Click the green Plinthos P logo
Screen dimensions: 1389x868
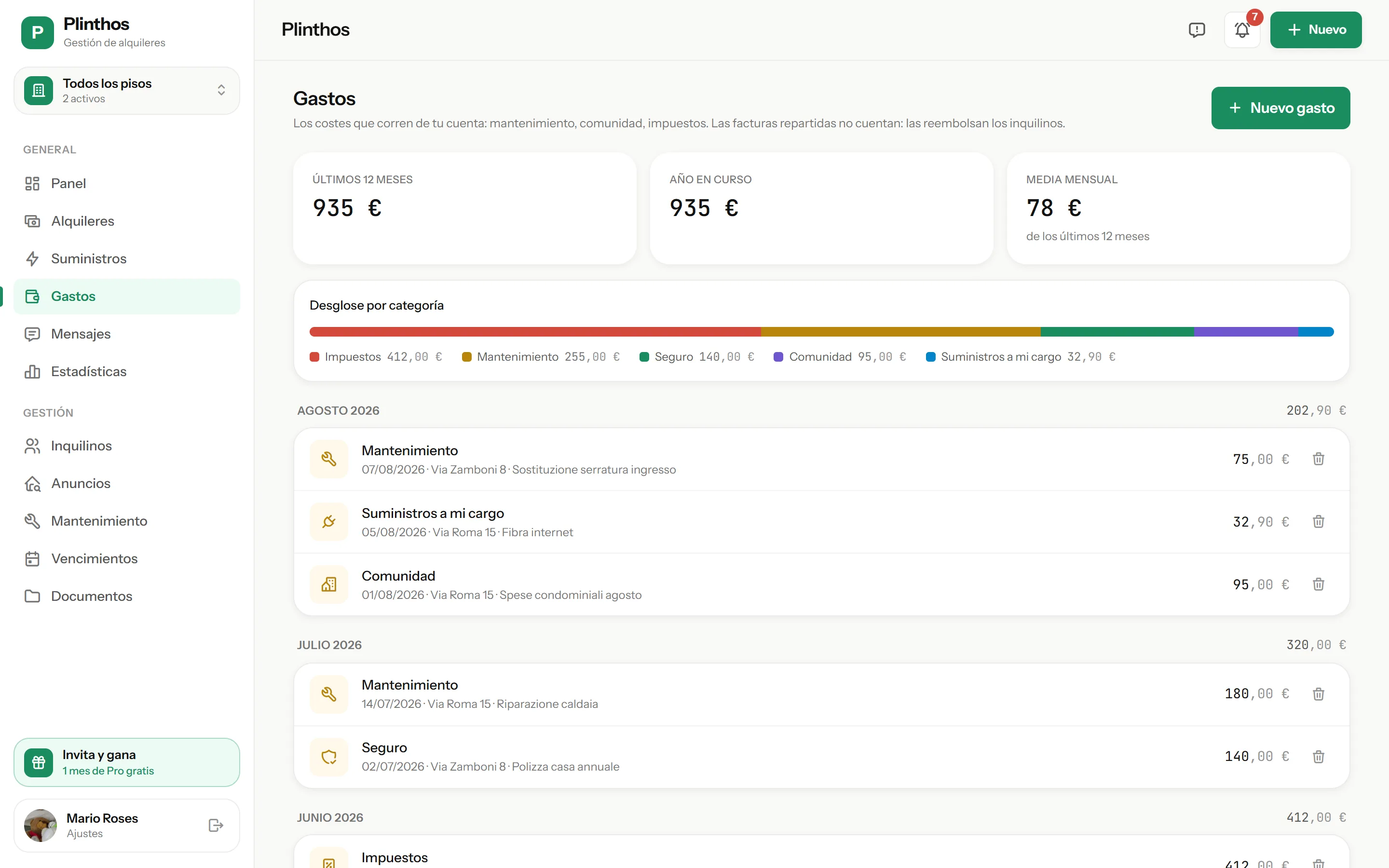pyautogui.click(x=37, y=32)
